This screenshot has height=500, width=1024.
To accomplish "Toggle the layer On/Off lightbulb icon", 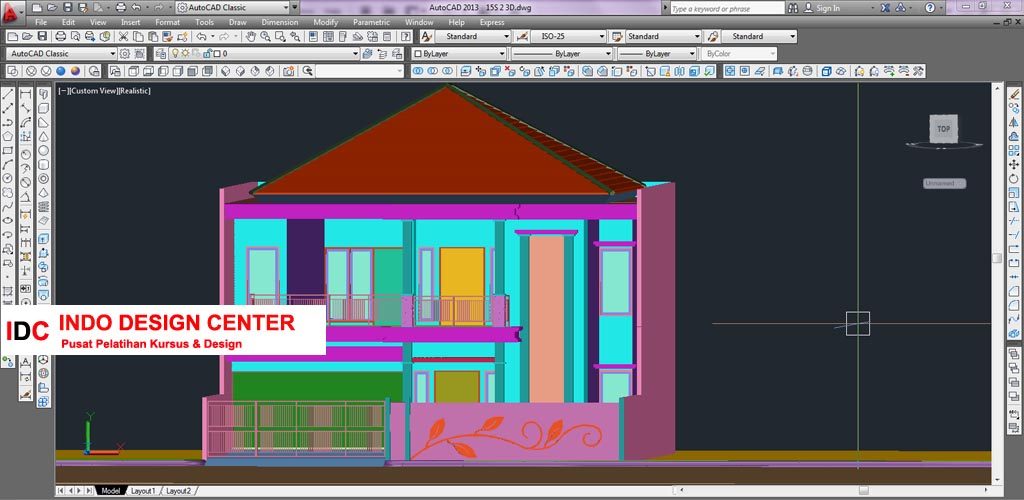I will [x=175, y=54].
